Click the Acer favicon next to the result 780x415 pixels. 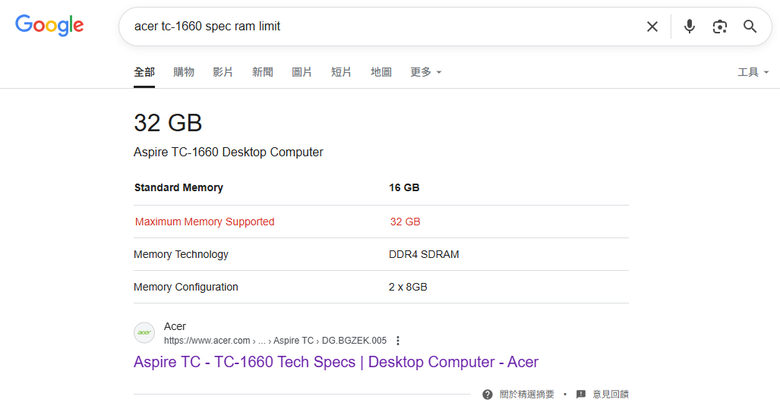(x=144, y=333)
